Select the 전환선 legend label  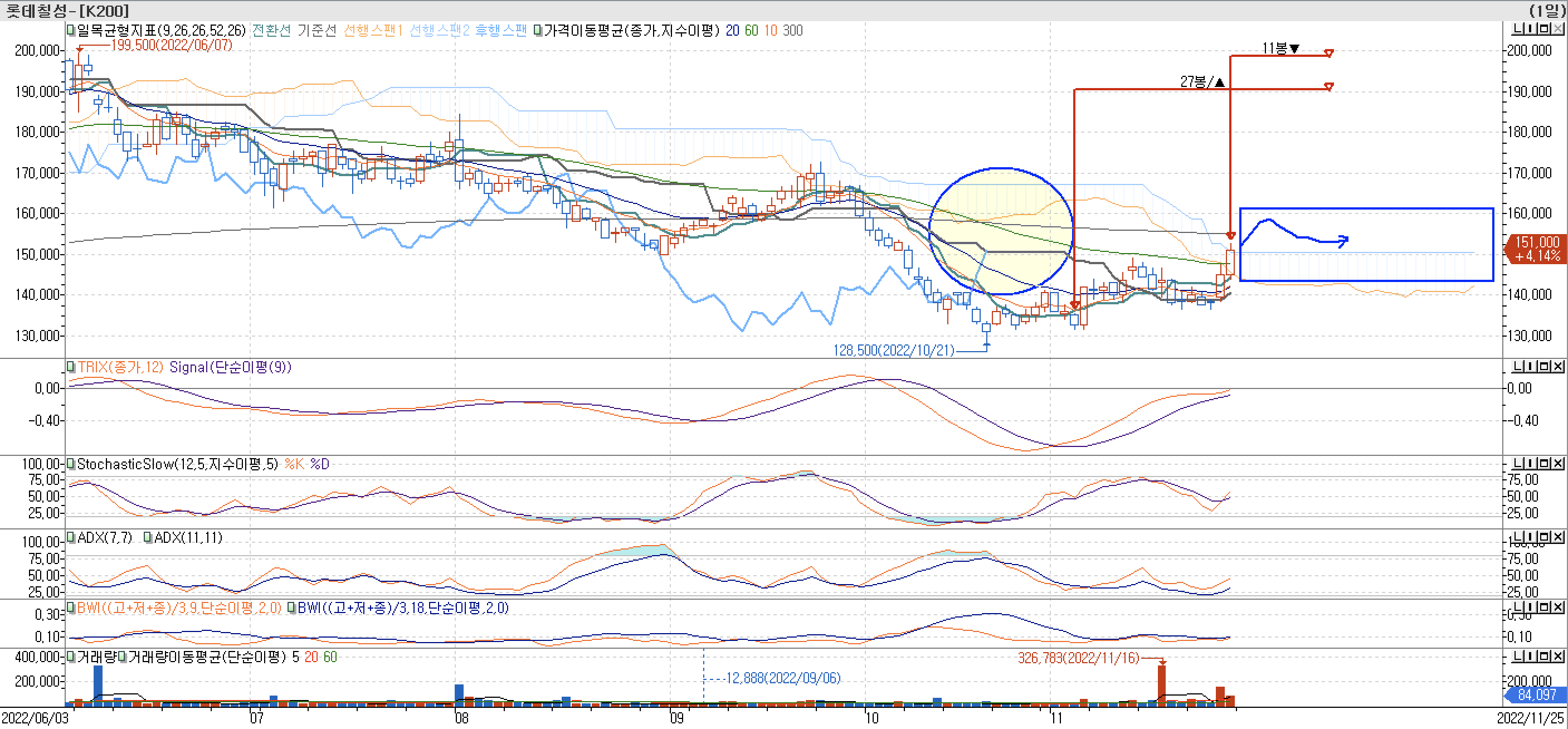pyautogui.click(x=271, y=31)
